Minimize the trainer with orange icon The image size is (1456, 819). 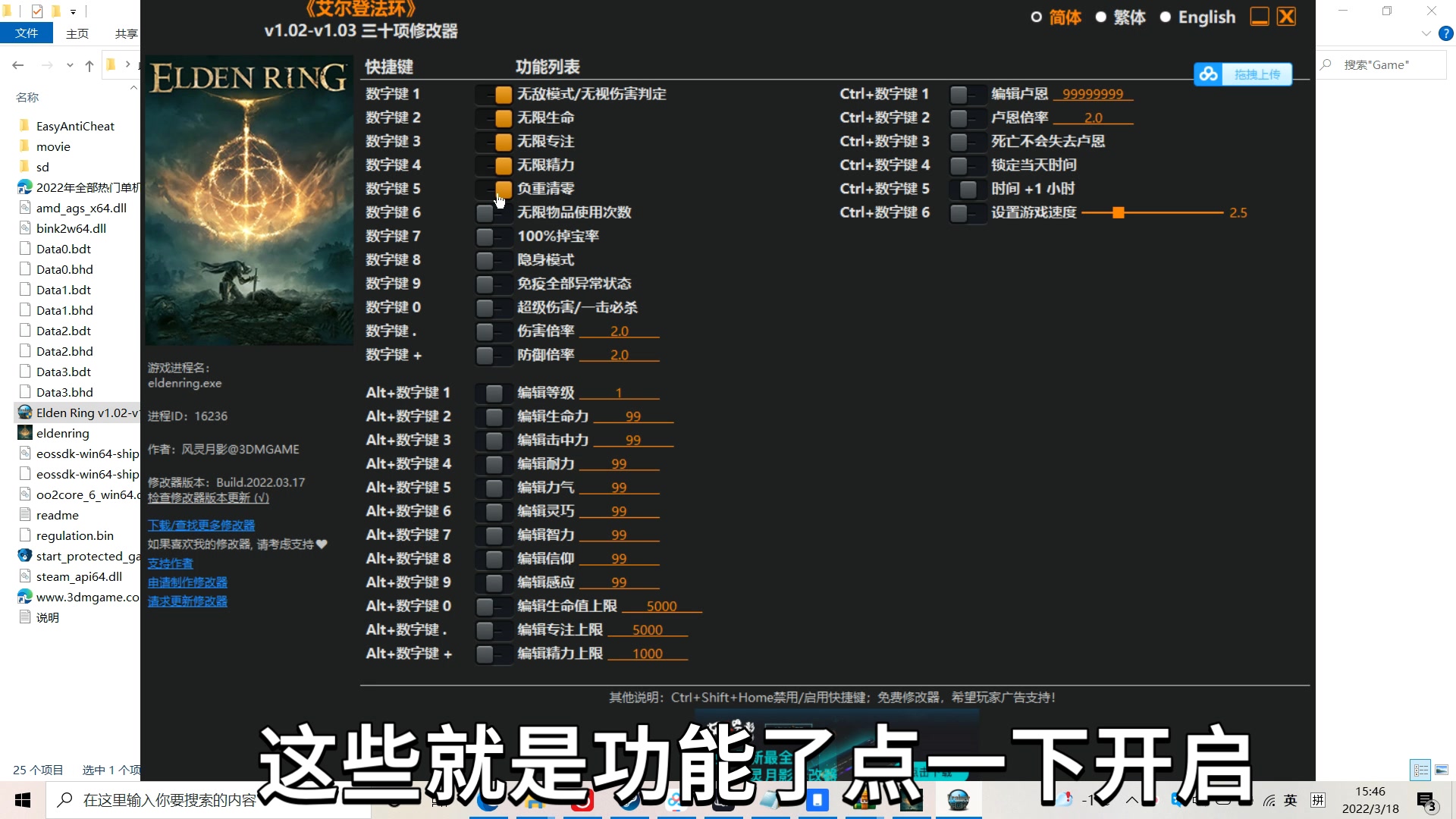1260,17
